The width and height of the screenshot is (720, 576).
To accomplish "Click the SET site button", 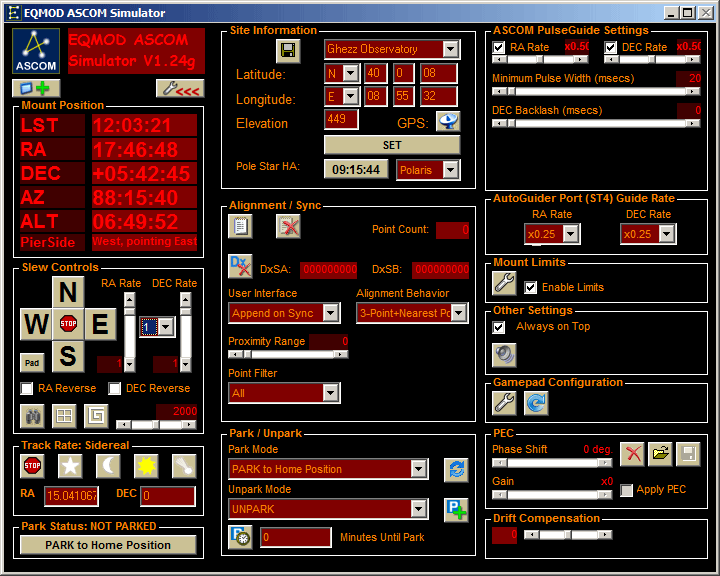I will tap(392, 145).
